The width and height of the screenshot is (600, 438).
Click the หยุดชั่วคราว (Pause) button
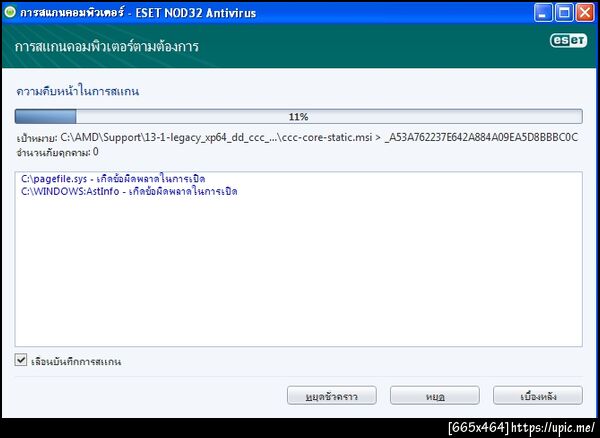pos(332,396)
